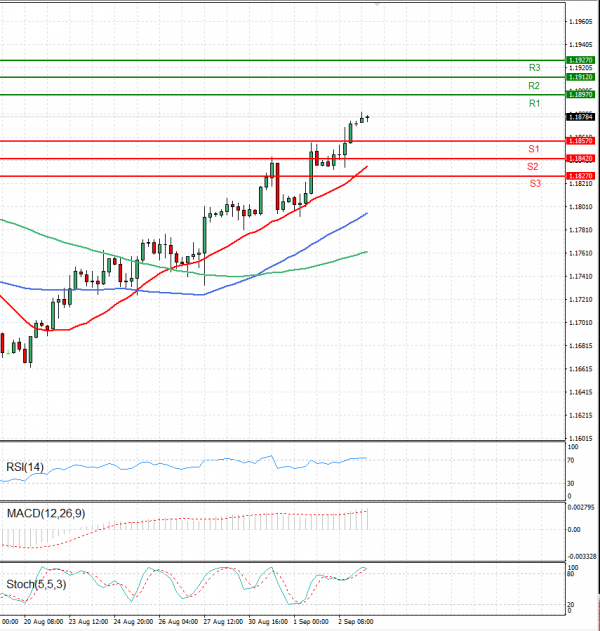
Task: Click the red 1.18570 price tag
Action: [580, 141]
